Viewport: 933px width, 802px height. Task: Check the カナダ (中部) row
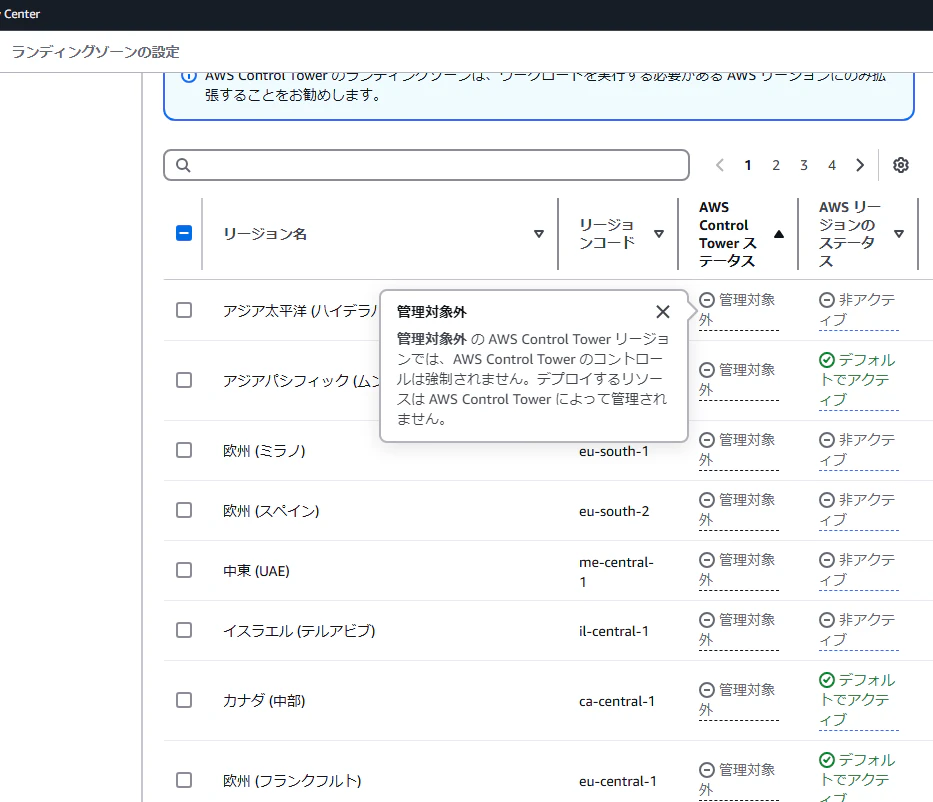[x=184, y=700]
